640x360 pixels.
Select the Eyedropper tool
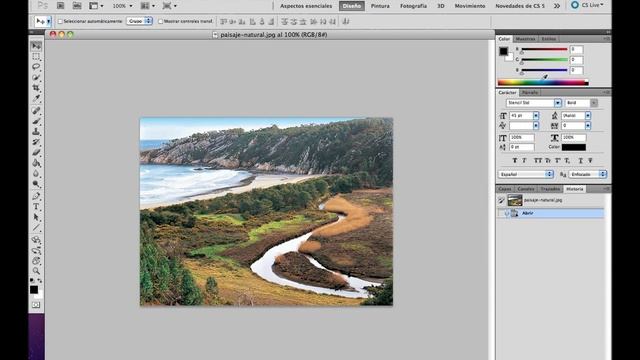pos(36,98)
